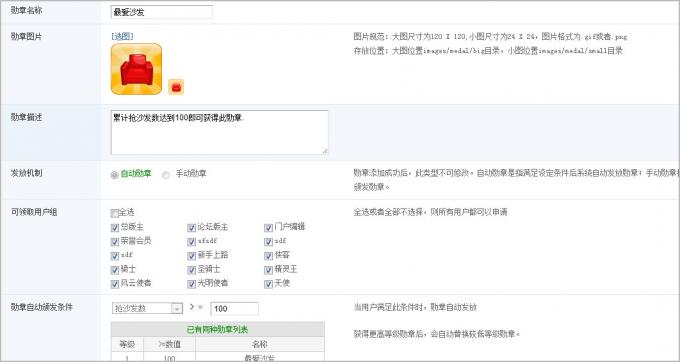This screenshot has height=362, width=680.
Task: Toggle the 侠客 checkbox
Action: coord(268,256)
